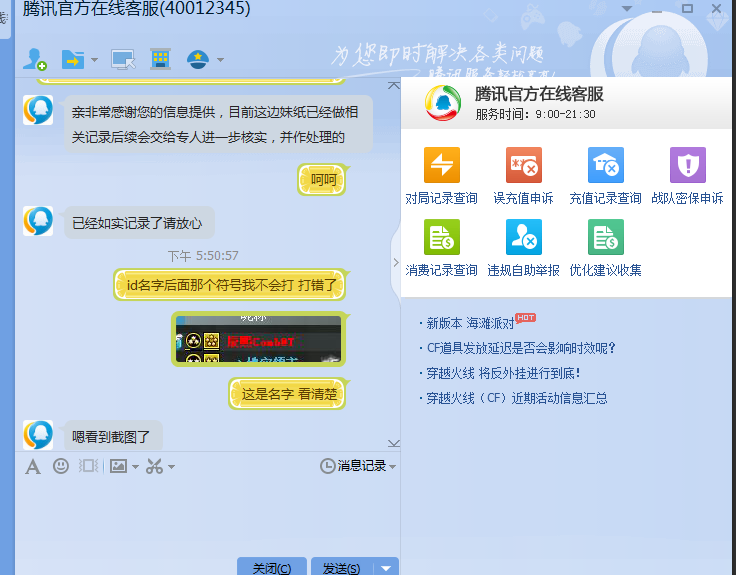The width and height of the screenshot is (736, 575).
Task: Open the emoji smiley picker
Action: [x=61, y=466]
